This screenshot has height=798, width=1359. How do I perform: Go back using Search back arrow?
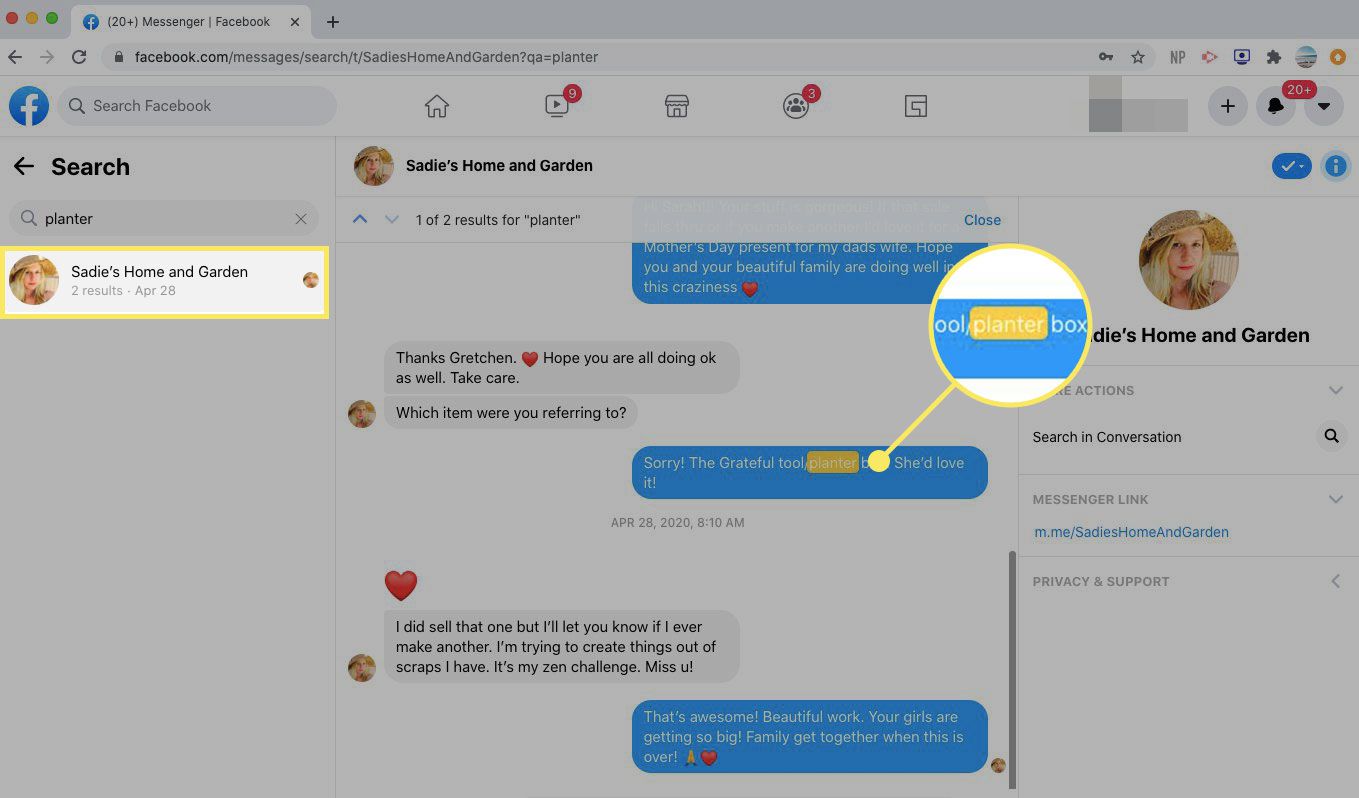coord(24,166)
